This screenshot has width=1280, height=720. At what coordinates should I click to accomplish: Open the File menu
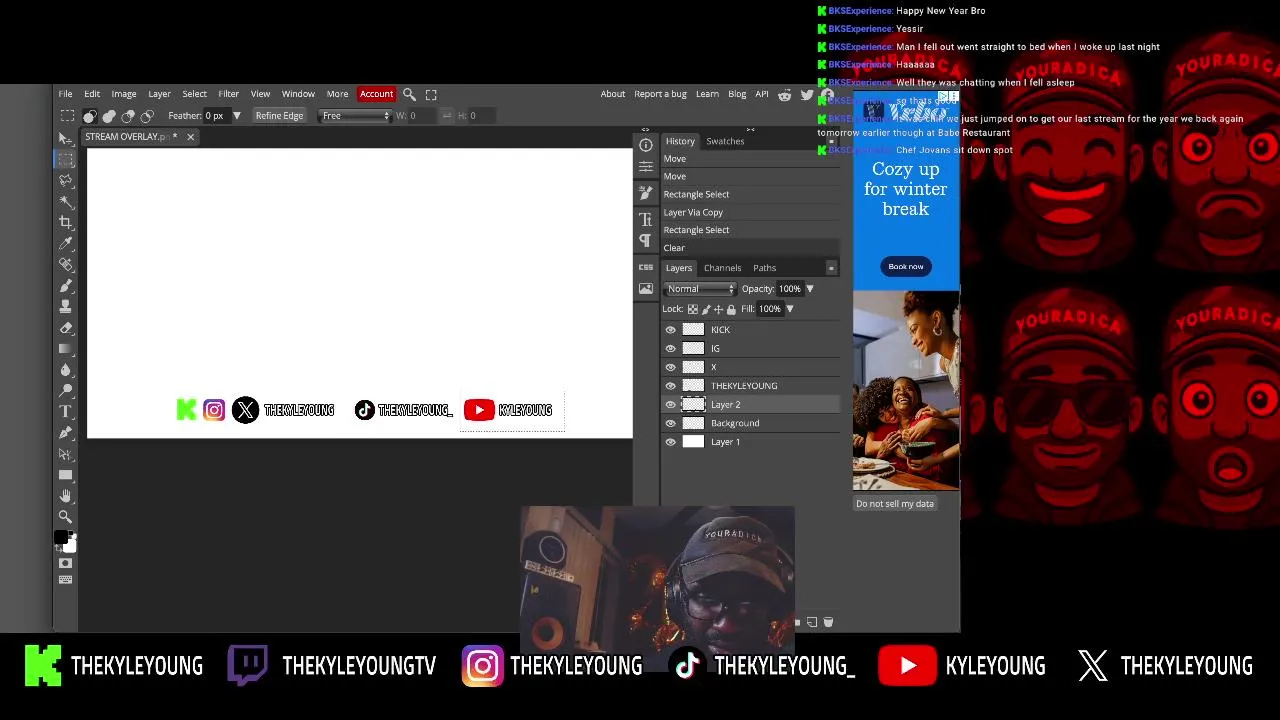click(x=65, y=94)
